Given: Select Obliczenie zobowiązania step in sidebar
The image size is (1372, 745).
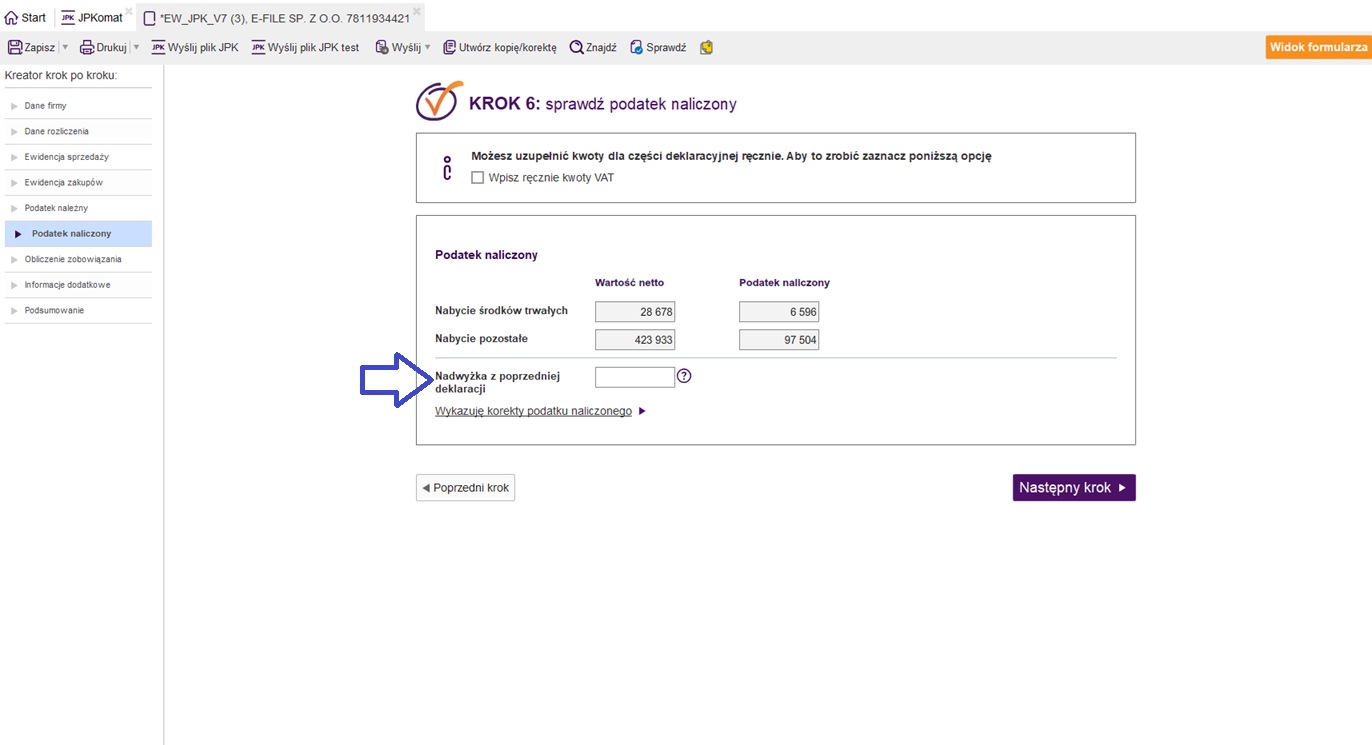Looking at the screenshot, I should coord(73,260).
